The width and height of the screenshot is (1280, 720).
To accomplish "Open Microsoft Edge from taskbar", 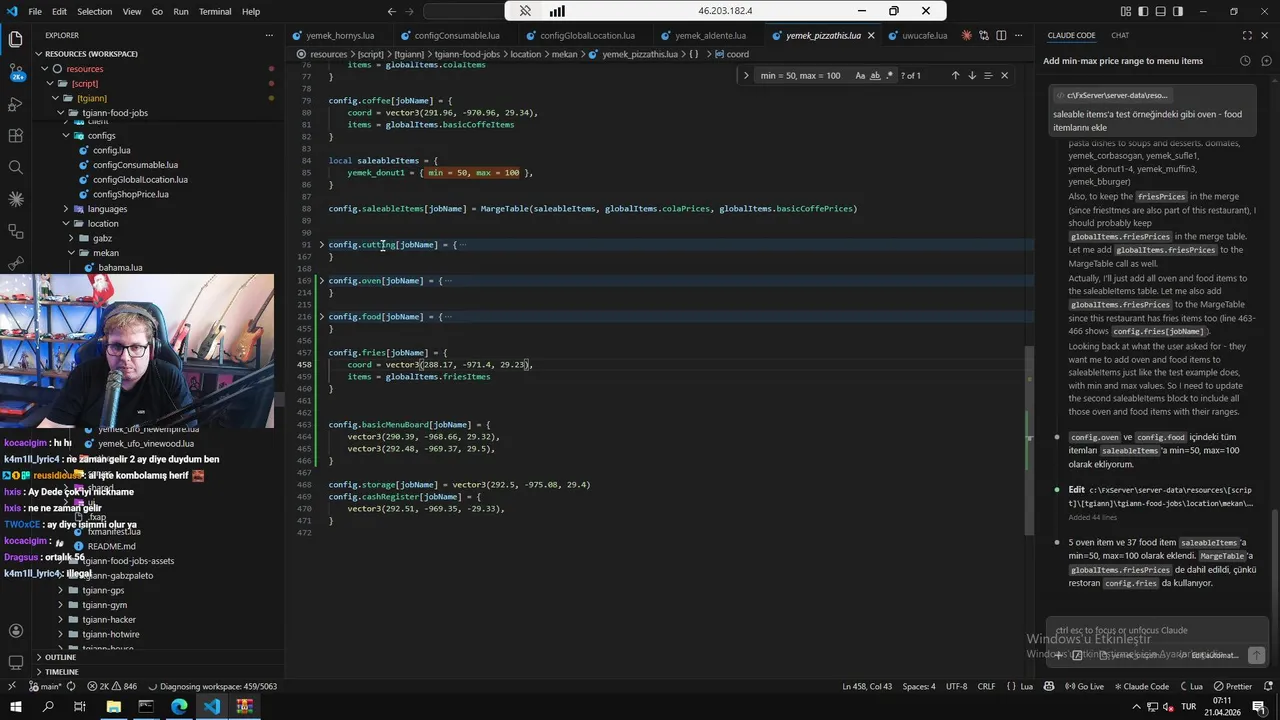I will [x=179, y=706].
